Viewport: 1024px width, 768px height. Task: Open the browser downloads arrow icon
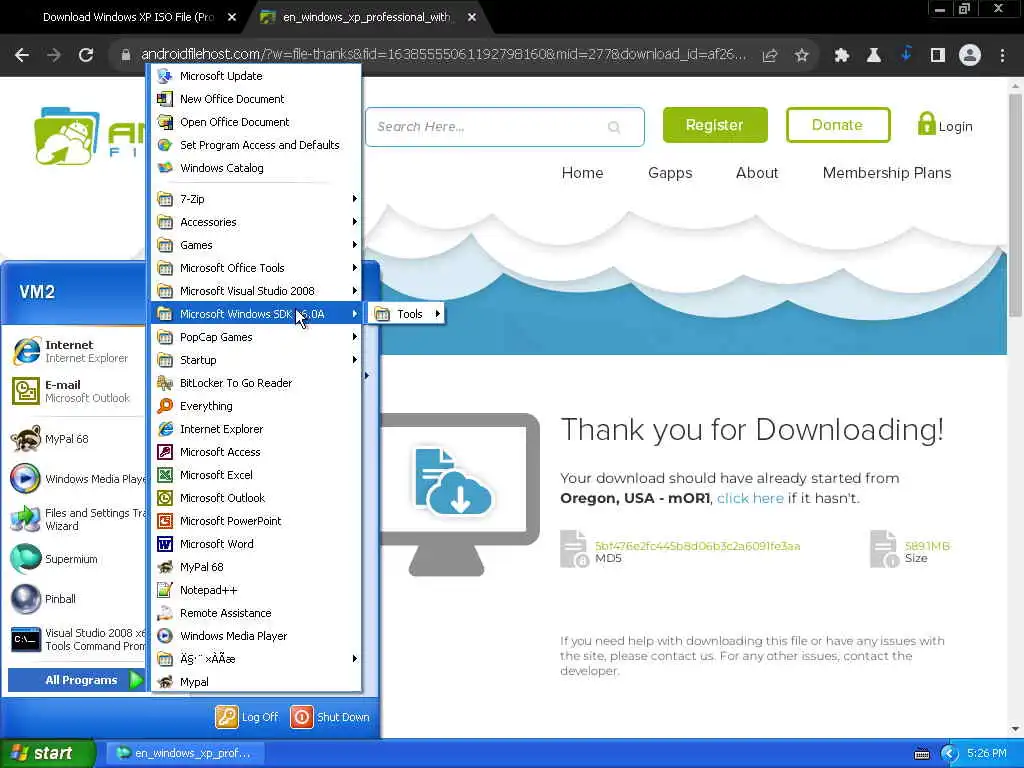(x=906, y=55)
